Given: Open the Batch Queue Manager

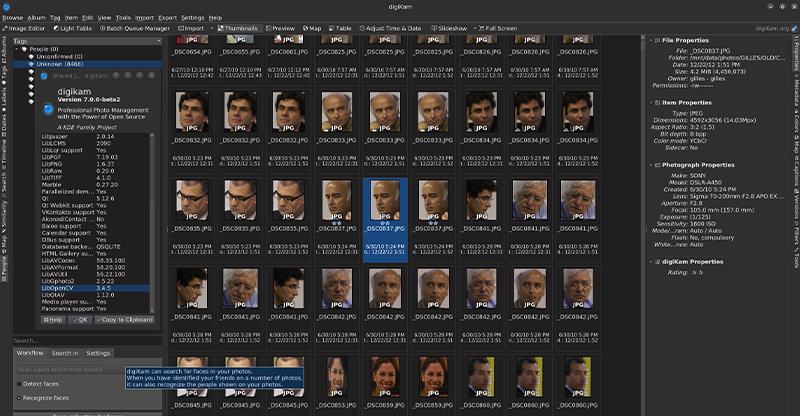Looking at the screenshot, I should [136, 28].
